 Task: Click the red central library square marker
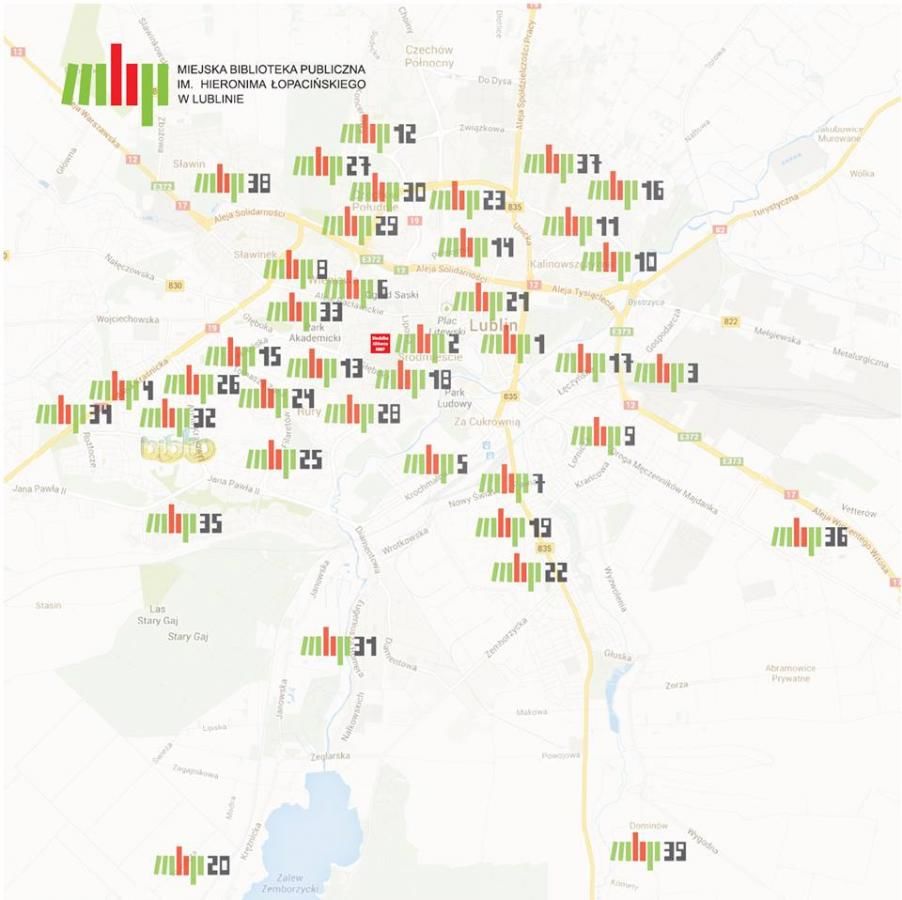pos(380,342)
